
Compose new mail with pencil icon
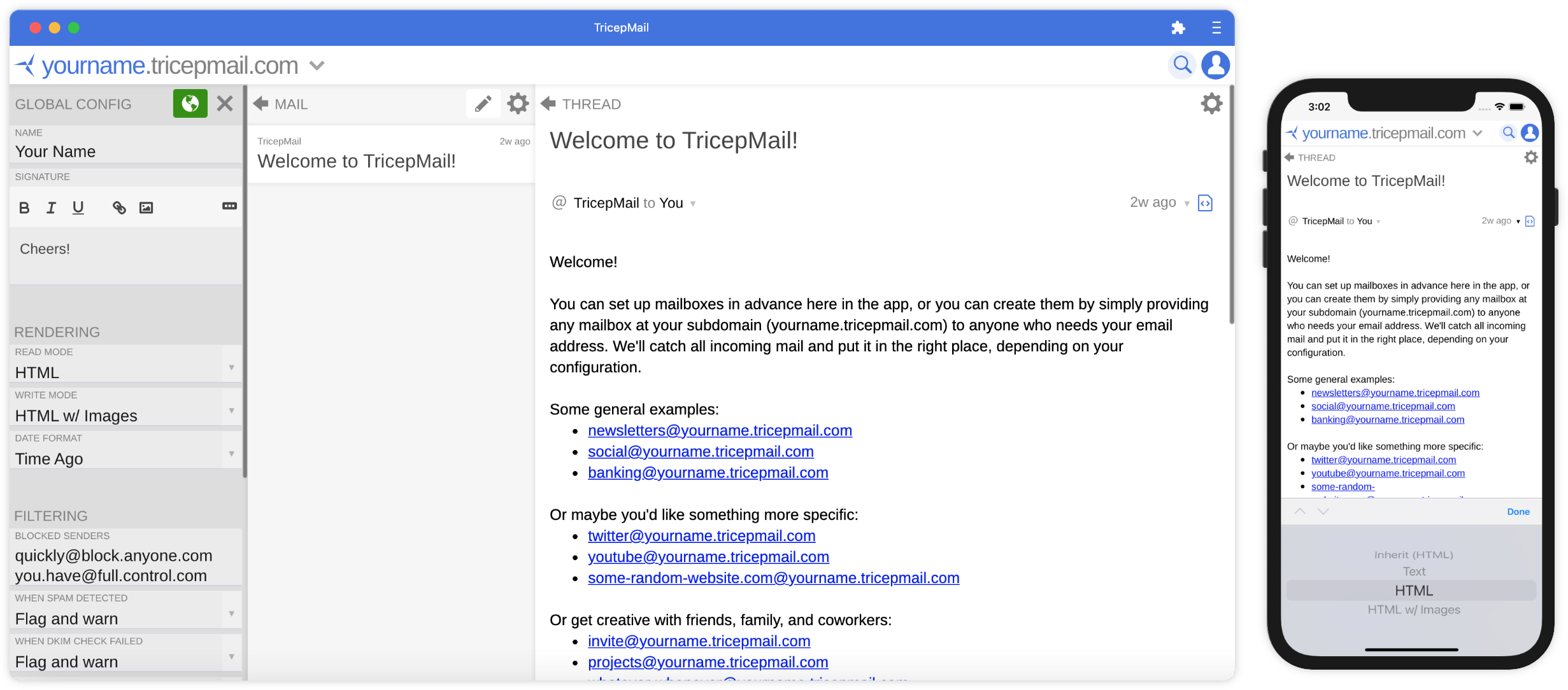click(483, 104)
